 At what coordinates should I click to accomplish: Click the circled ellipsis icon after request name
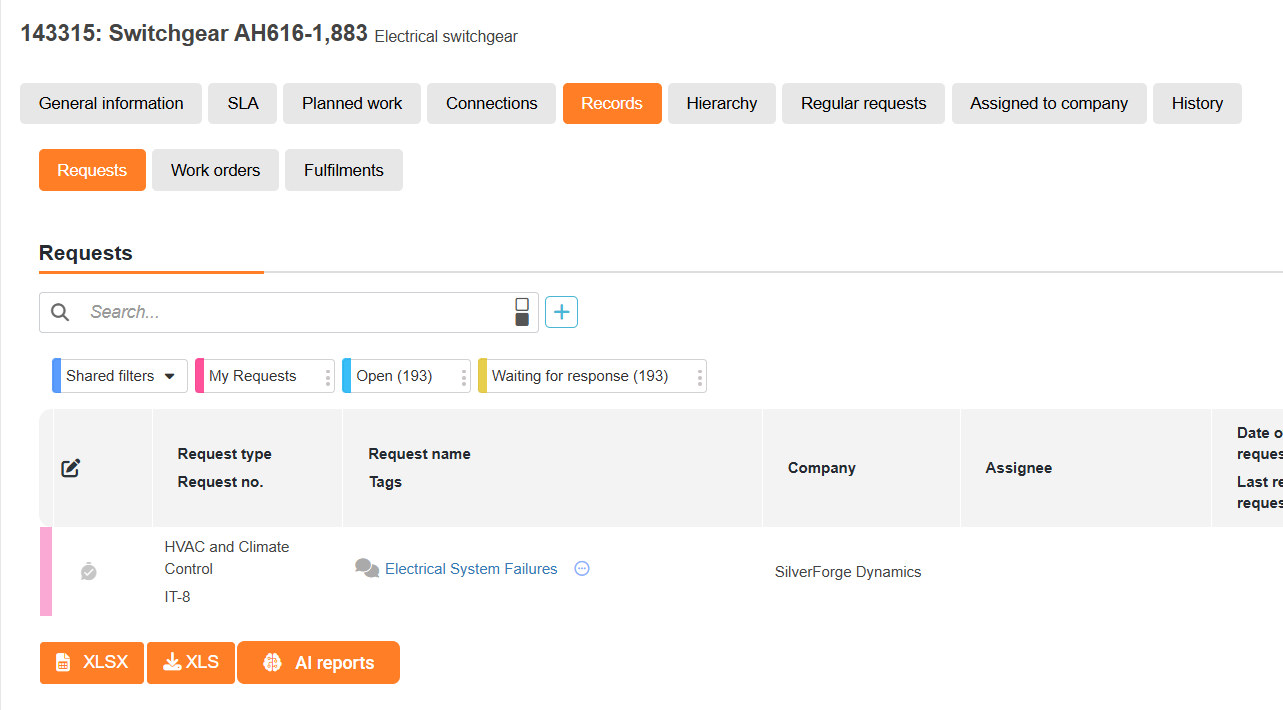[x=582, y=568]
